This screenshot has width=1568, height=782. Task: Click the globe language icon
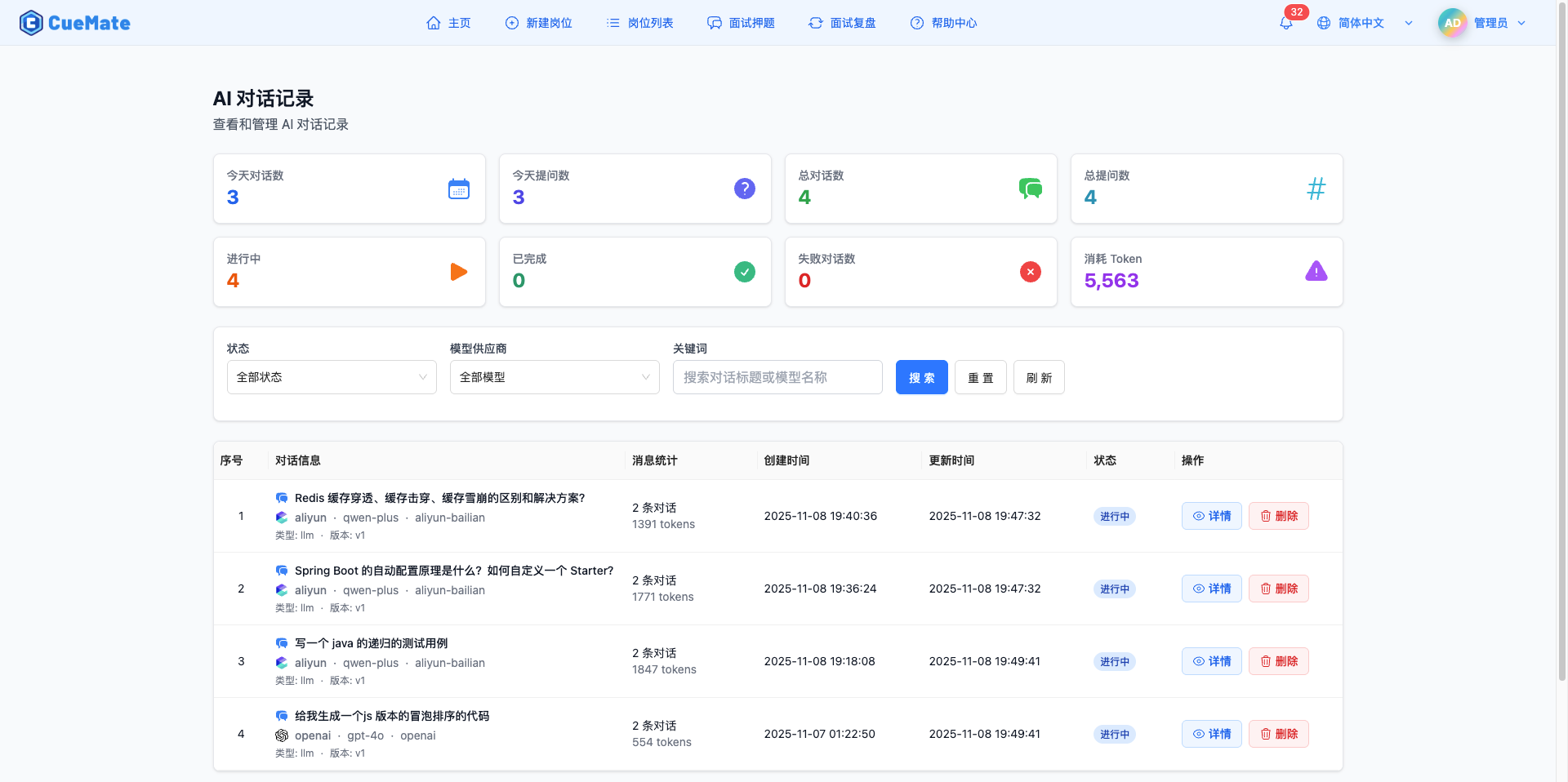[x=1323, y=23]
